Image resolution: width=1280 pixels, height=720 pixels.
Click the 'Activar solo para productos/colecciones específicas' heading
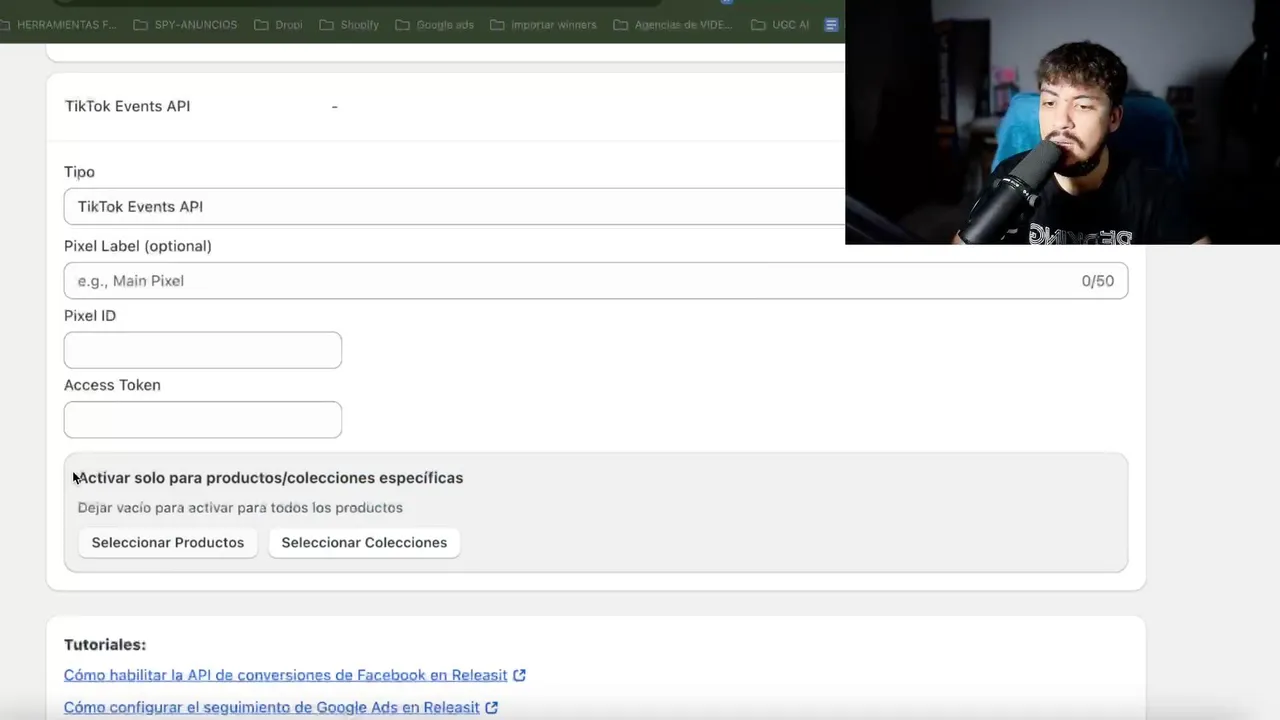pyautogui.click(x=270, y=478)
